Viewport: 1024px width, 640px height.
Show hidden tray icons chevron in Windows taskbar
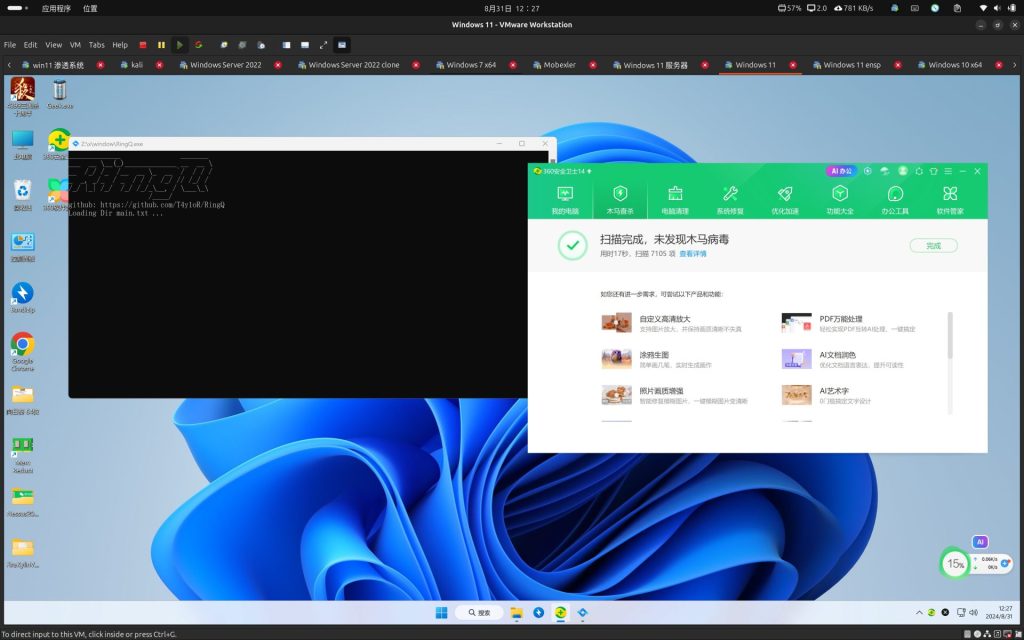[x=919, y=613]
